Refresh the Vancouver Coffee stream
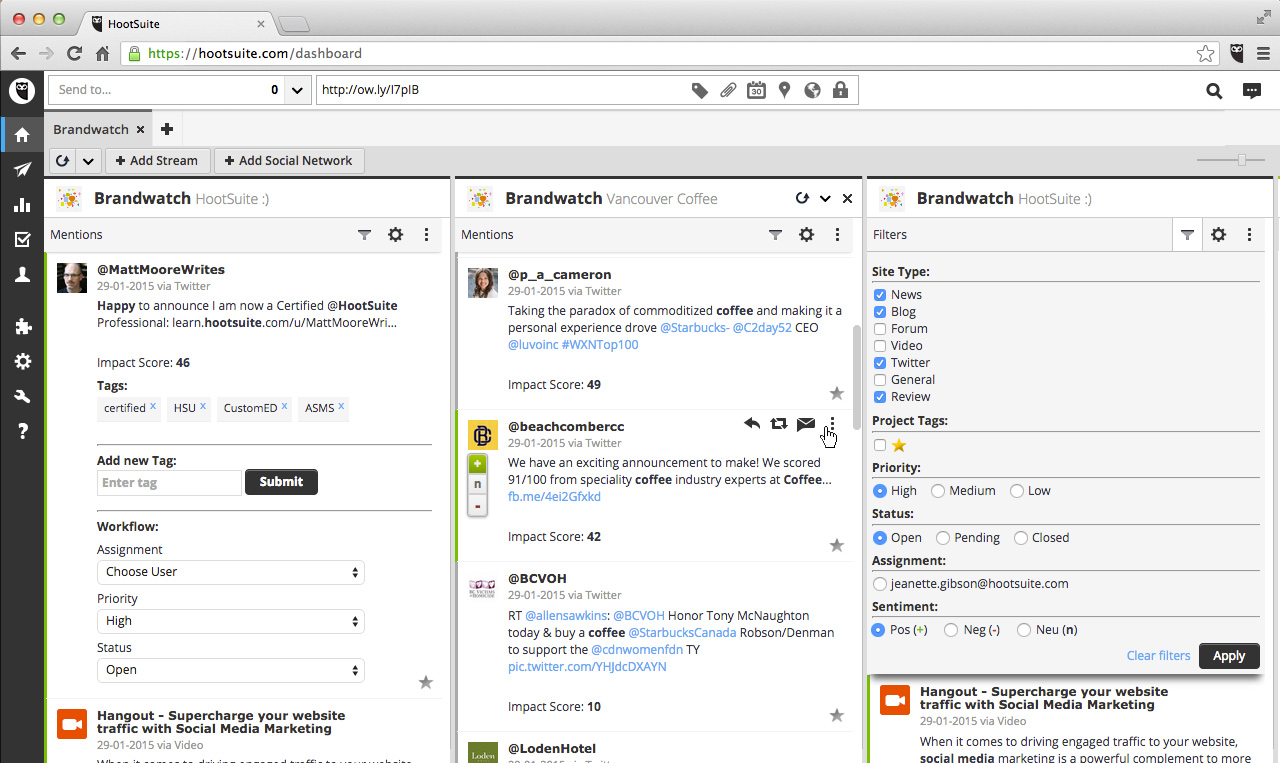The height and width of the screenshot is (763, 1280). 802,198
